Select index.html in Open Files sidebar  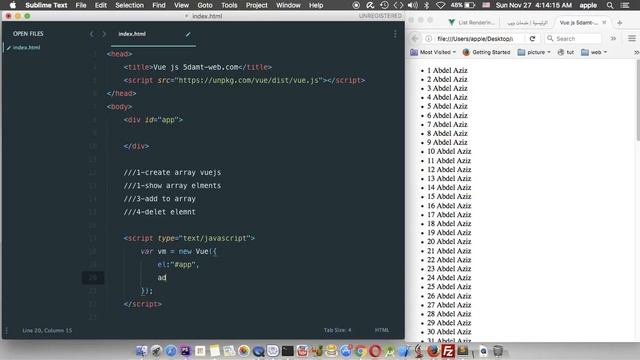[26, 47]
